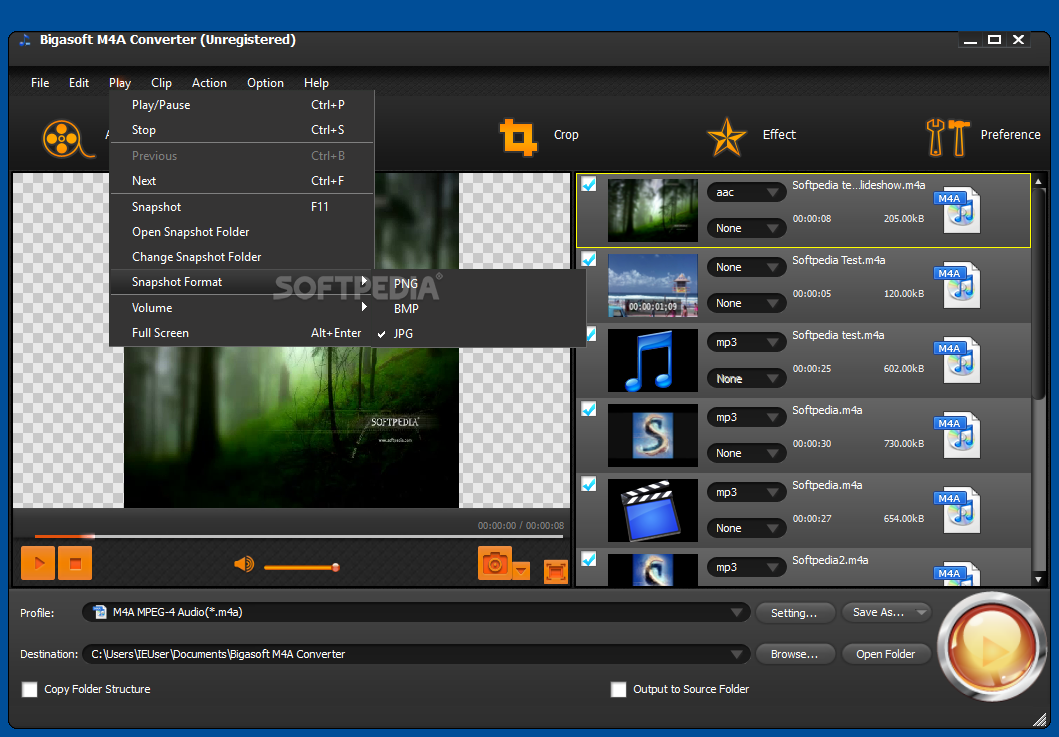Mute audio via the speaker icon
This screenshot has height=737, width=1059.
244,564
